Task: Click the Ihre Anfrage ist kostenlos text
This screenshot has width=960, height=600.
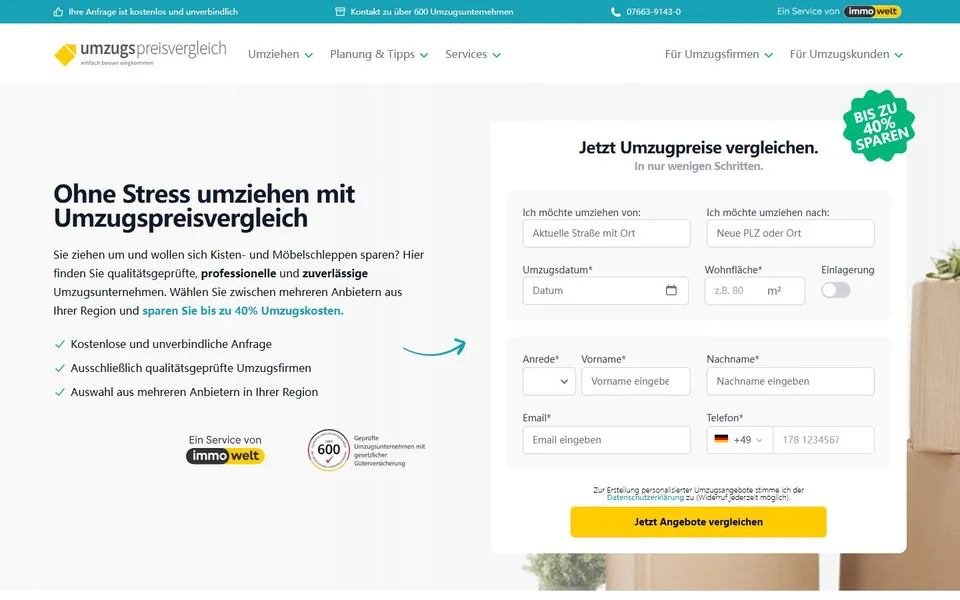Action: pos(153,12)
